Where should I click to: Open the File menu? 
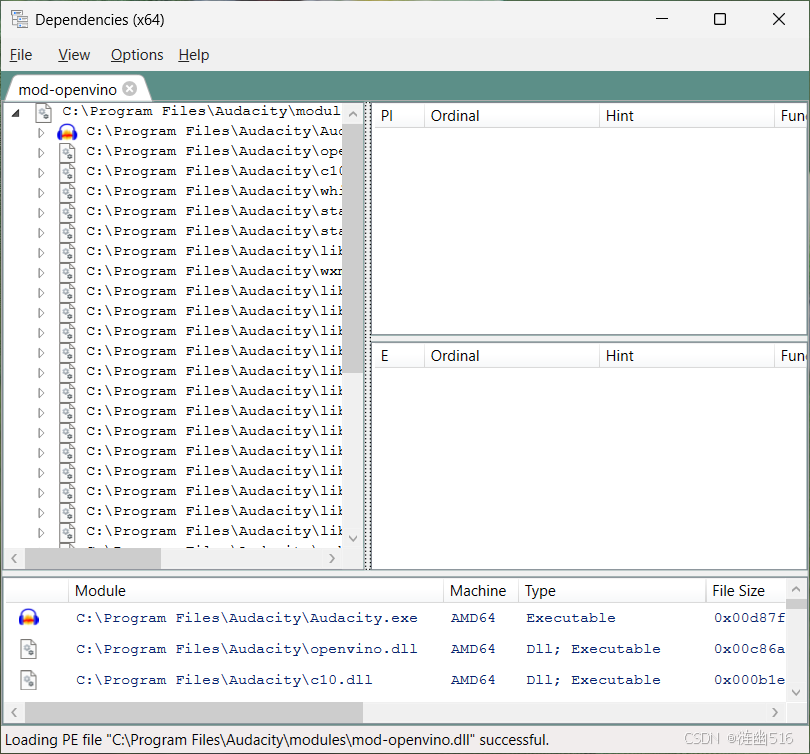21,55
